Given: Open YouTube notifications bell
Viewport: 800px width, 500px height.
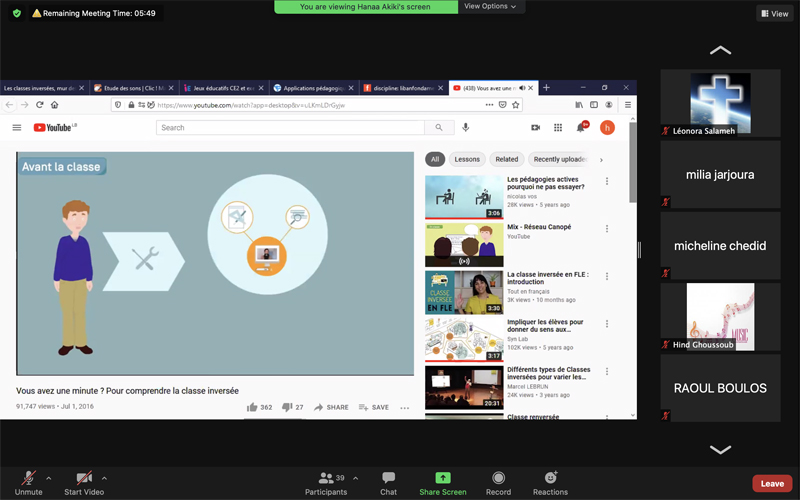Looking at the screenshot, I should tap(581, 127).
